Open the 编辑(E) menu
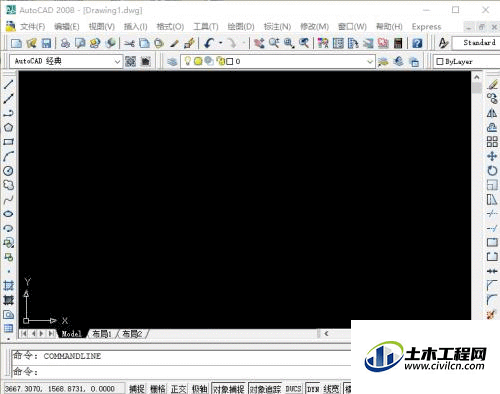The image size is (500, 394). pyautogui.click(x=67, y=27)
